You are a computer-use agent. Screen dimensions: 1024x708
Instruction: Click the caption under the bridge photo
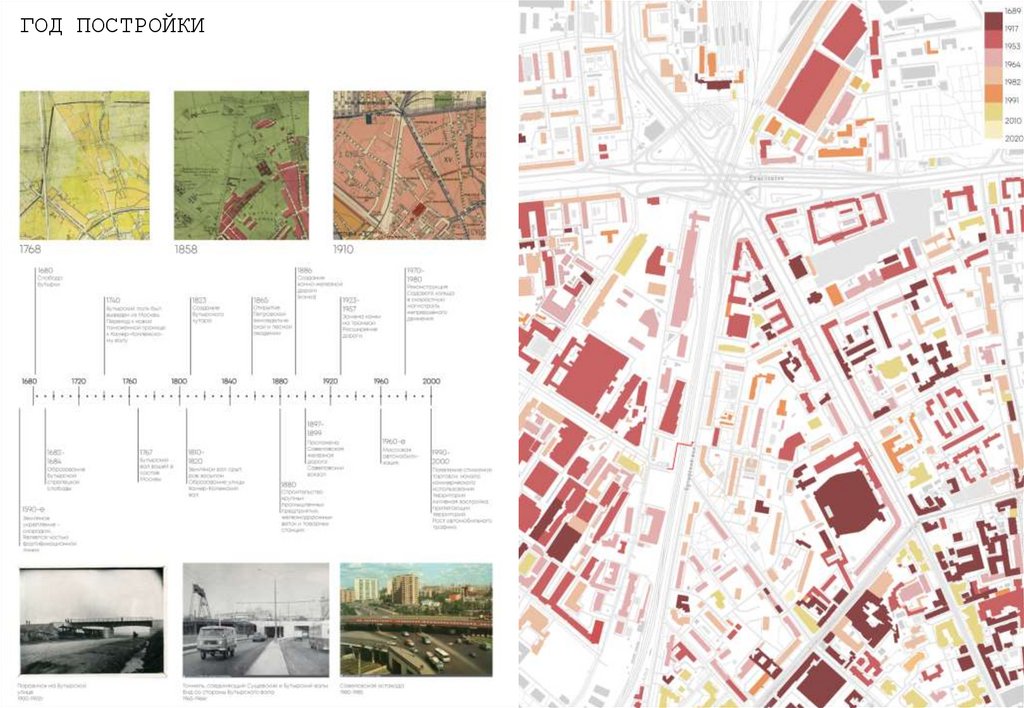pyautogui.click(x=54, y=690)
